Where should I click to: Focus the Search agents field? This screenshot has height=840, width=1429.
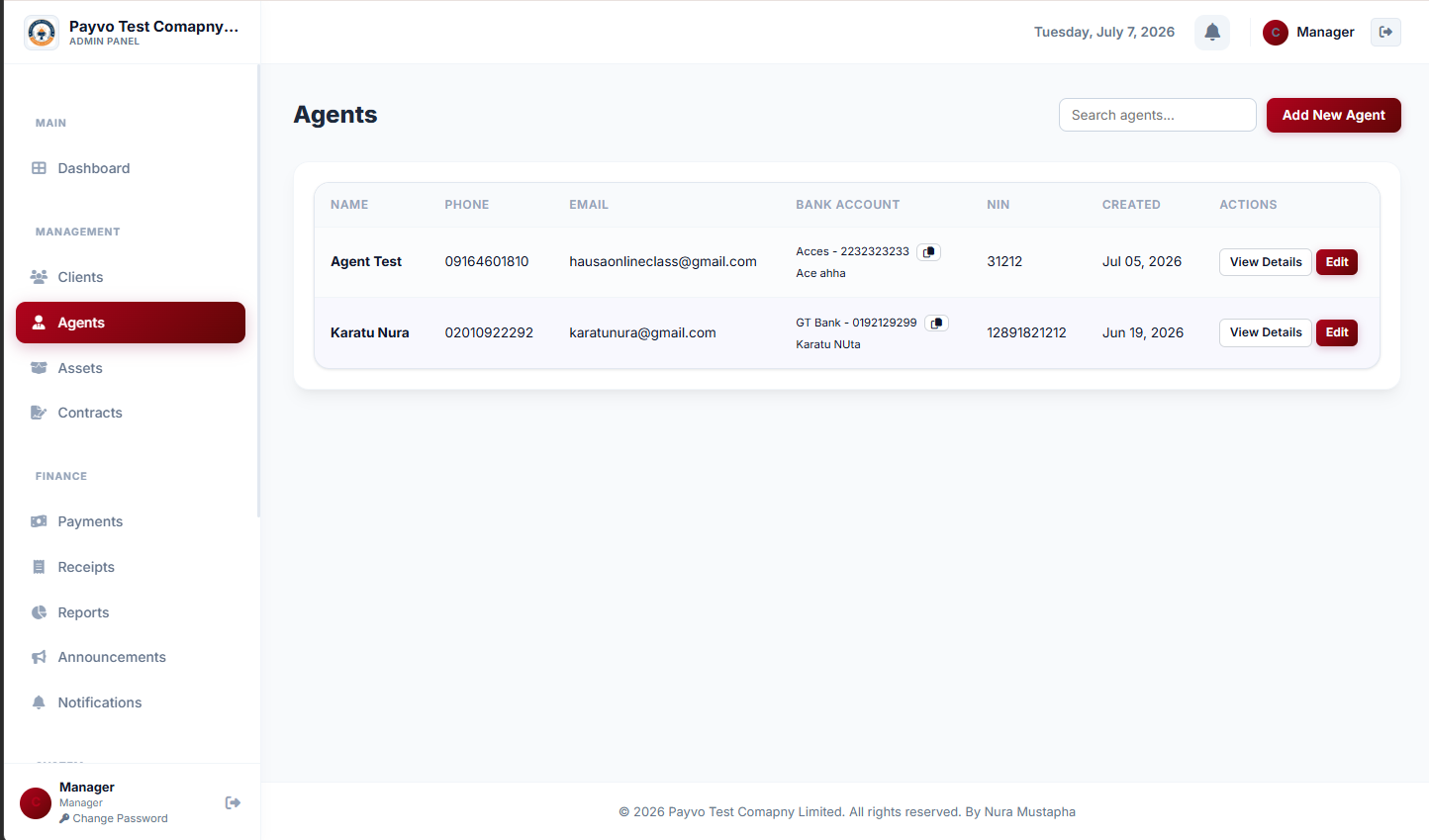(1157, 115)
